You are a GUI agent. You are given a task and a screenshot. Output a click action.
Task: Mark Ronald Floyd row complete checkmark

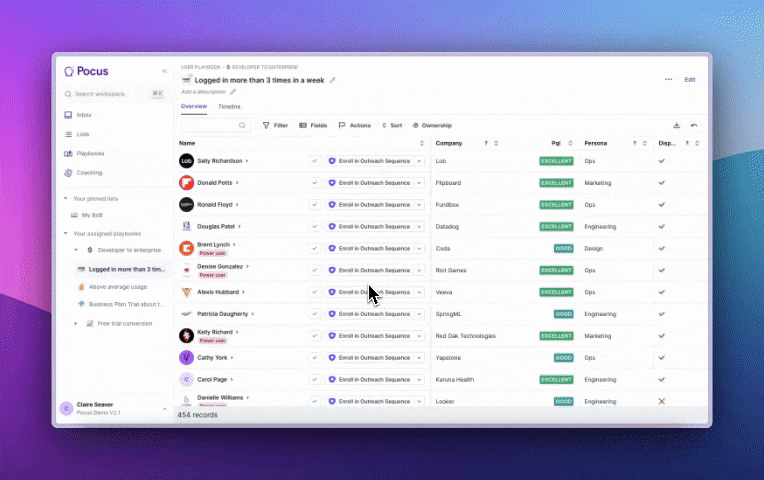pyautogui.click(x=315, y=205)
